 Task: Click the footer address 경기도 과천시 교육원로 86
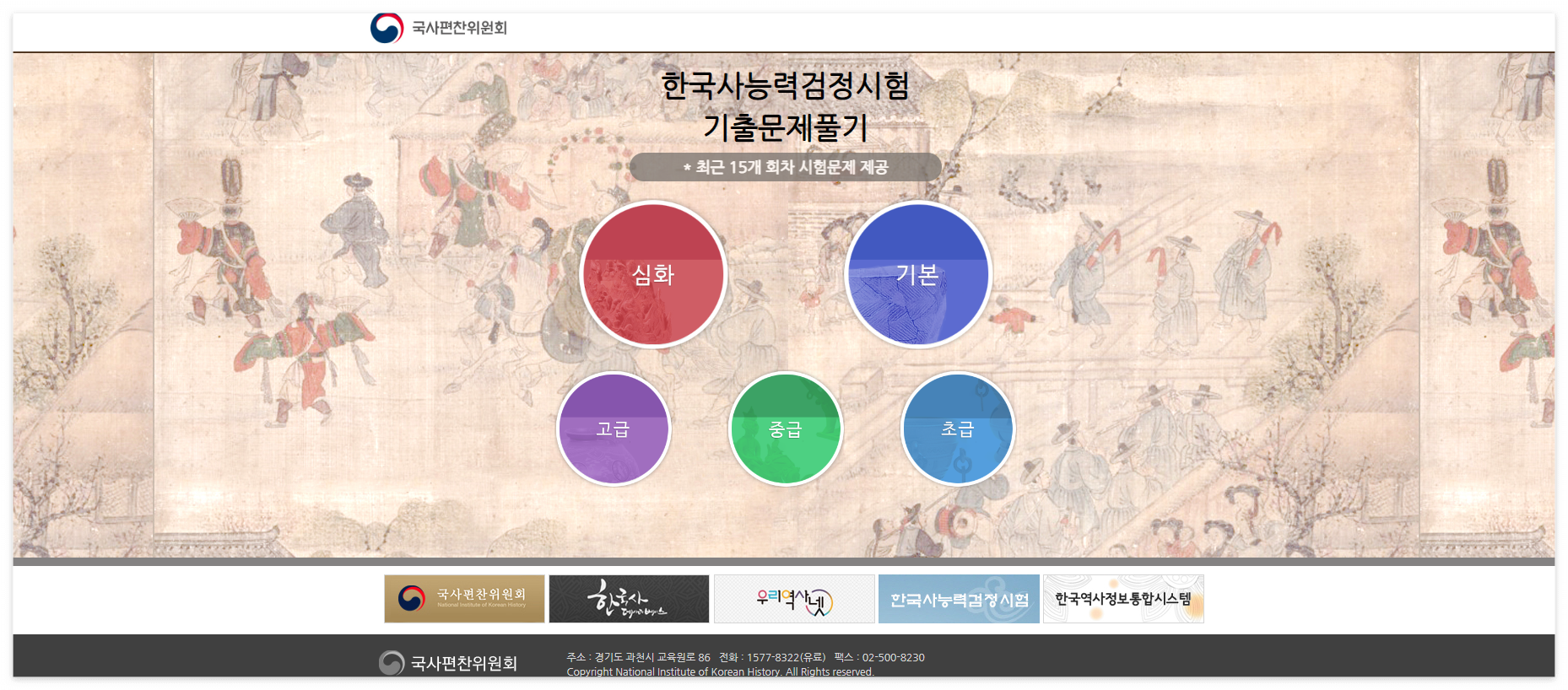tap(652, 657)
